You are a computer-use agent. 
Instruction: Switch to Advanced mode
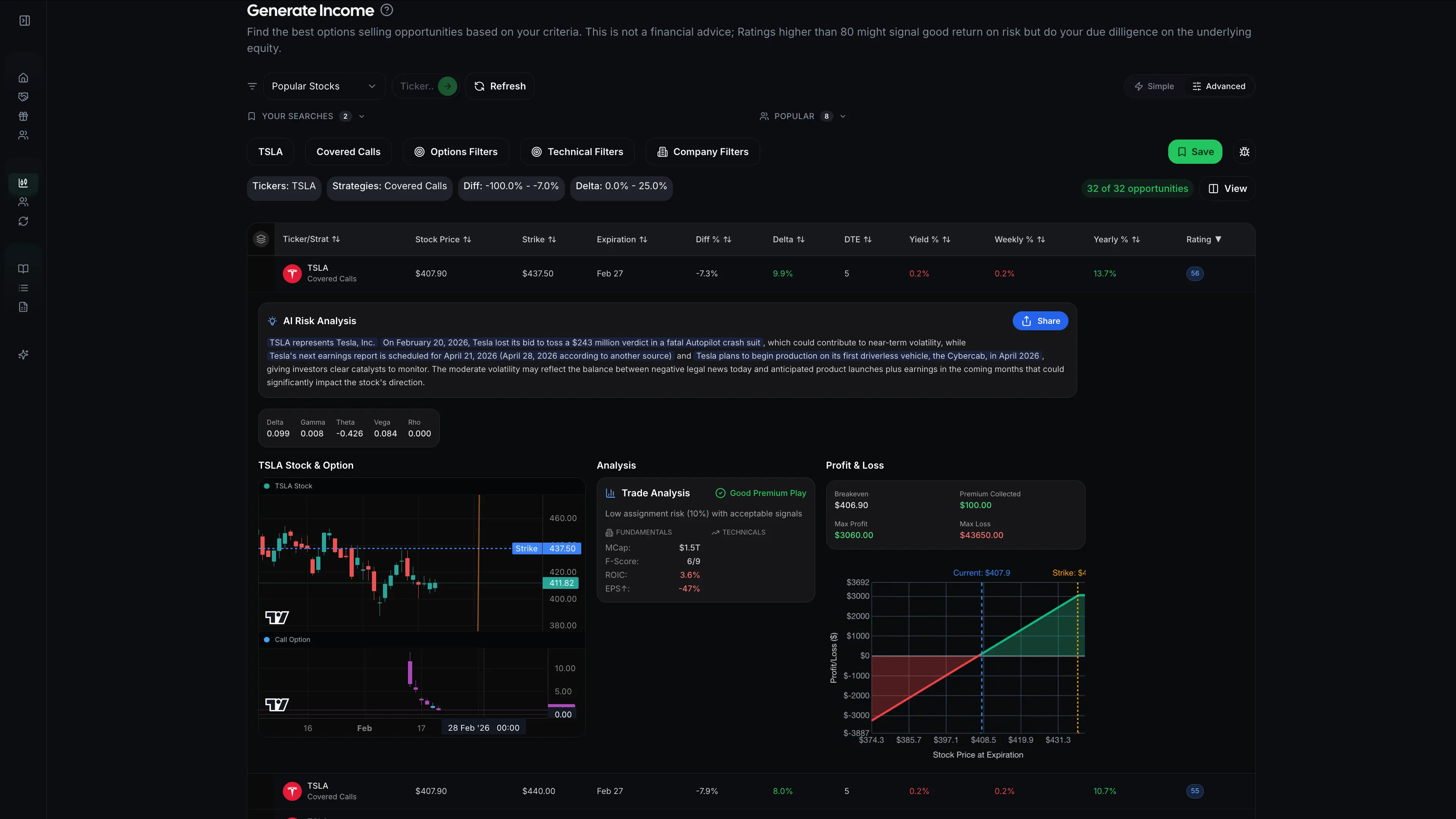(1219, 86)
